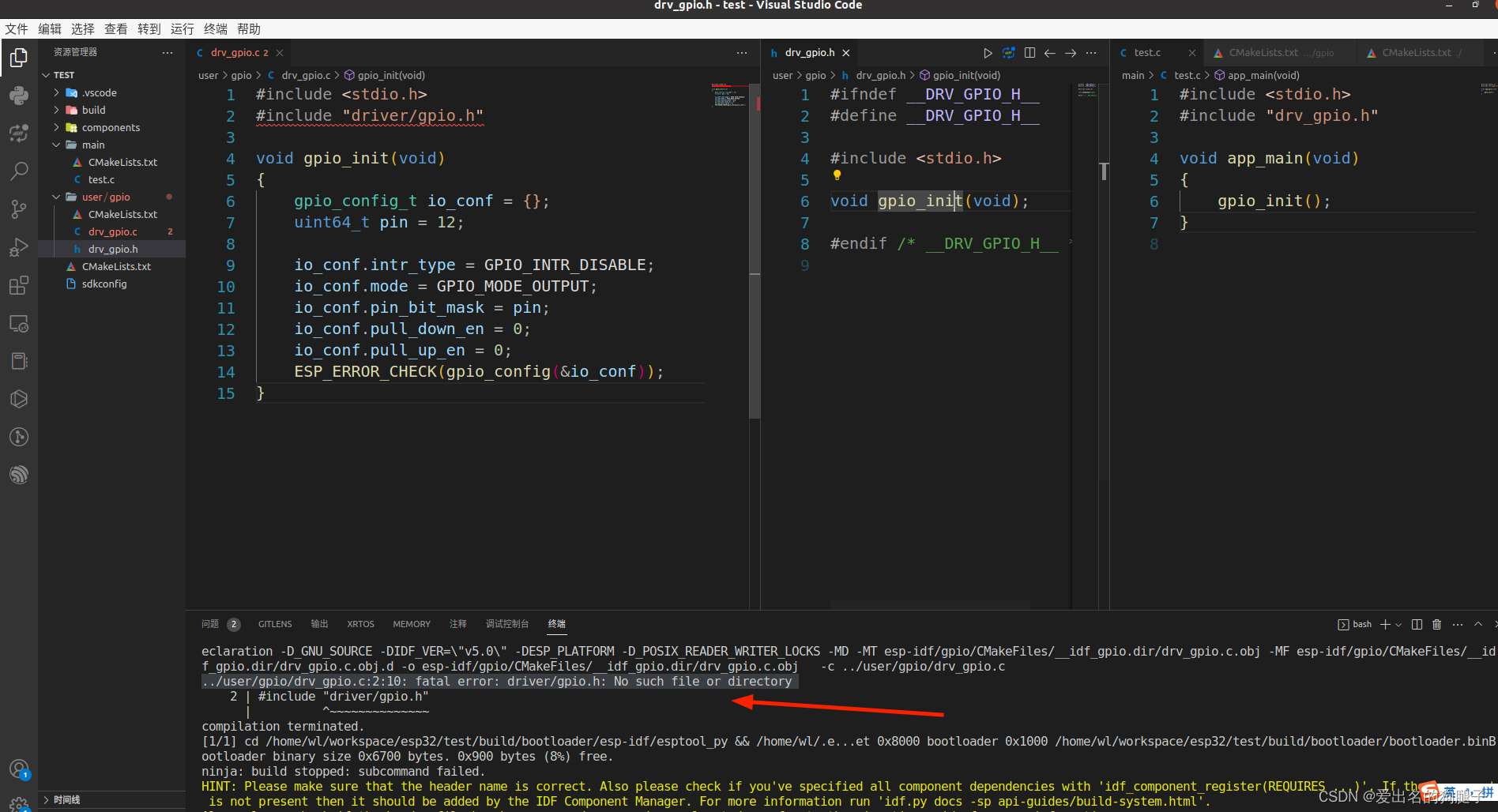Switch to the XRTOS panel tab
Screen dimensions: 1498x812
[361, 624]
